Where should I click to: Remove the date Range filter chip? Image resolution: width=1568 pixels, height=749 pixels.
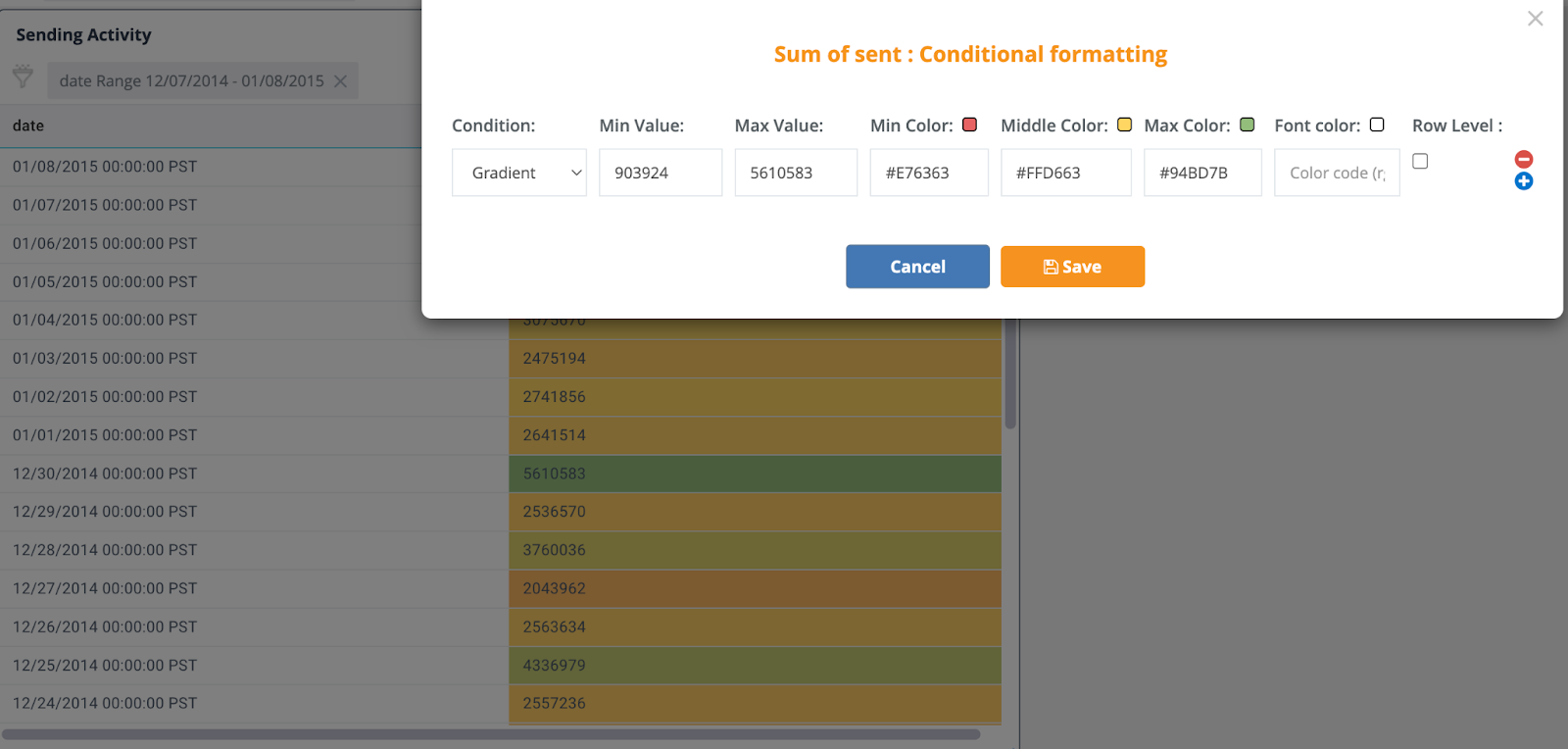tap(340, 81)
